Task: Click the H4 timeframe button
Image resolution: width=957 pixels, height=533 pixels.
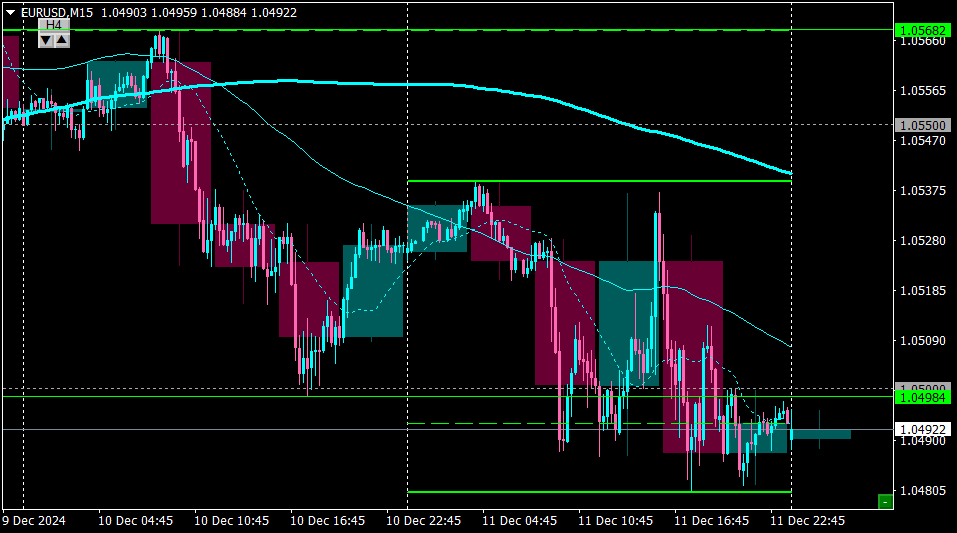Action: click(x=54, y=25)
